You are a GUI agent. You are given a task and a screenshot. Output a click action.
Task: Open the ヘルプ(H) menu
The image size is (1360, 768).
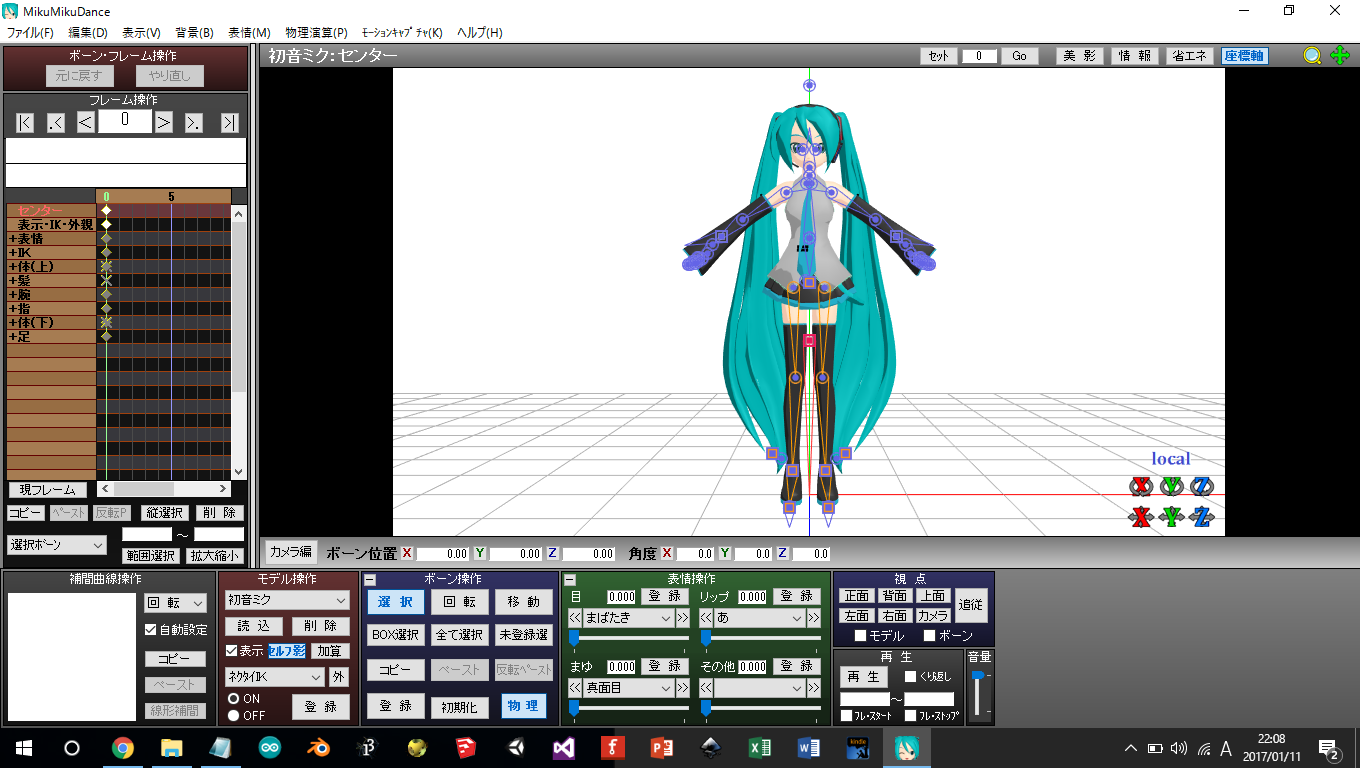480,33
